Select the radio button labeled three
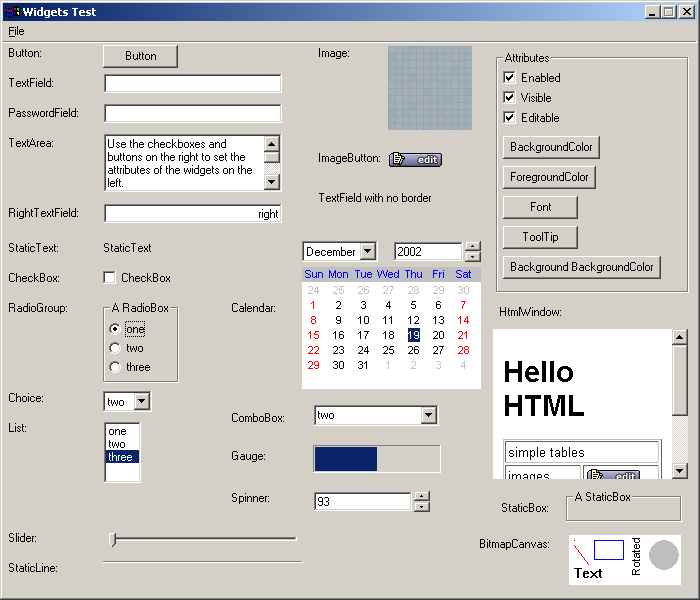 (x=116, y=367)
